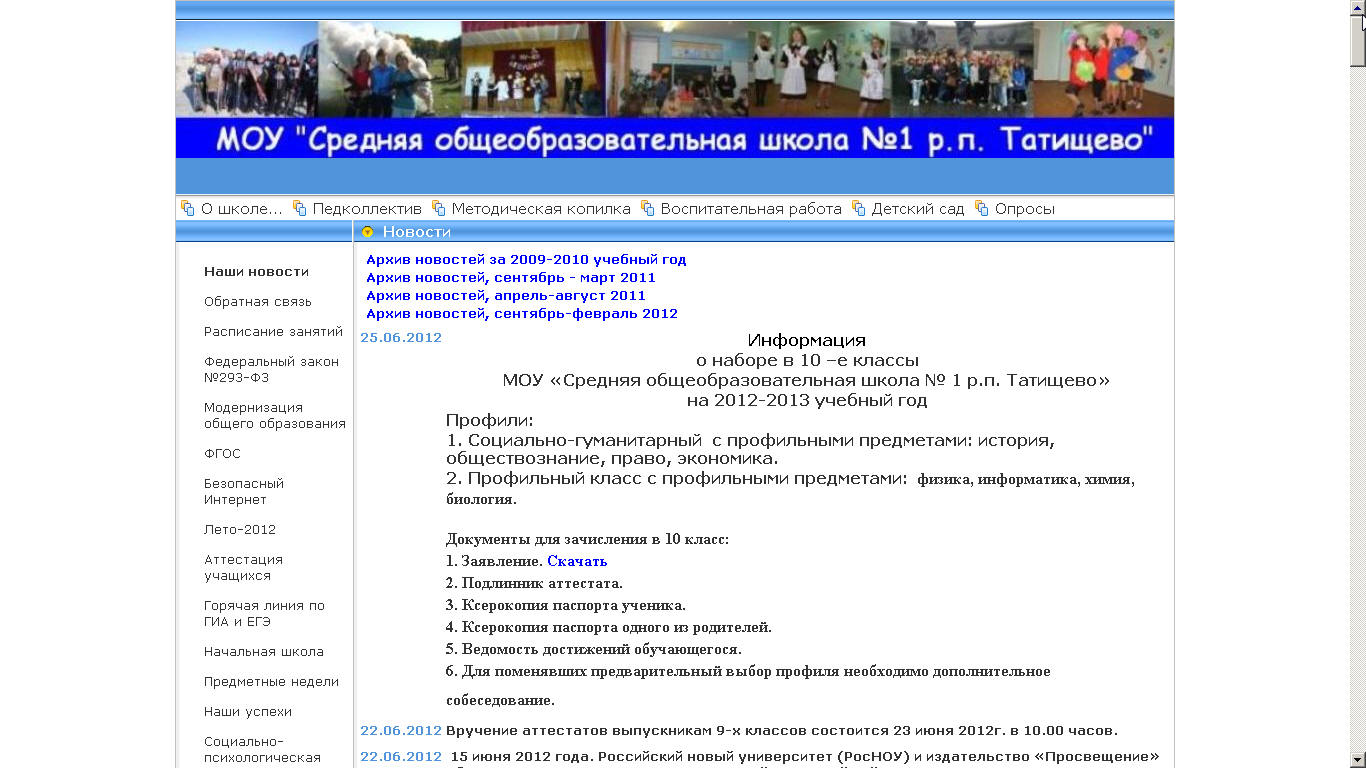The image size is (1366, 768).
Task: Click item 4. Ксерокопия паспорта одного из родителей.
Action: pos(609,627)
